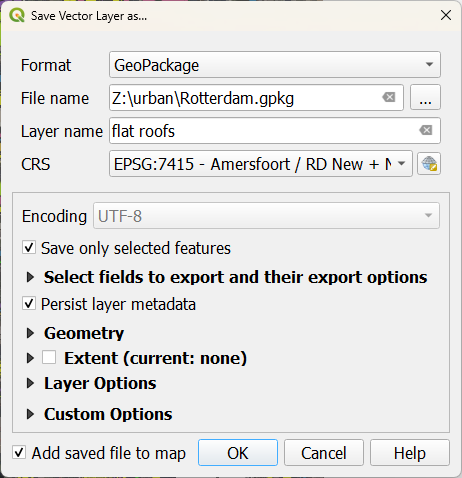462x478 pixels.
Task: Expand the Layer Options section
Action: pos(30,383)
